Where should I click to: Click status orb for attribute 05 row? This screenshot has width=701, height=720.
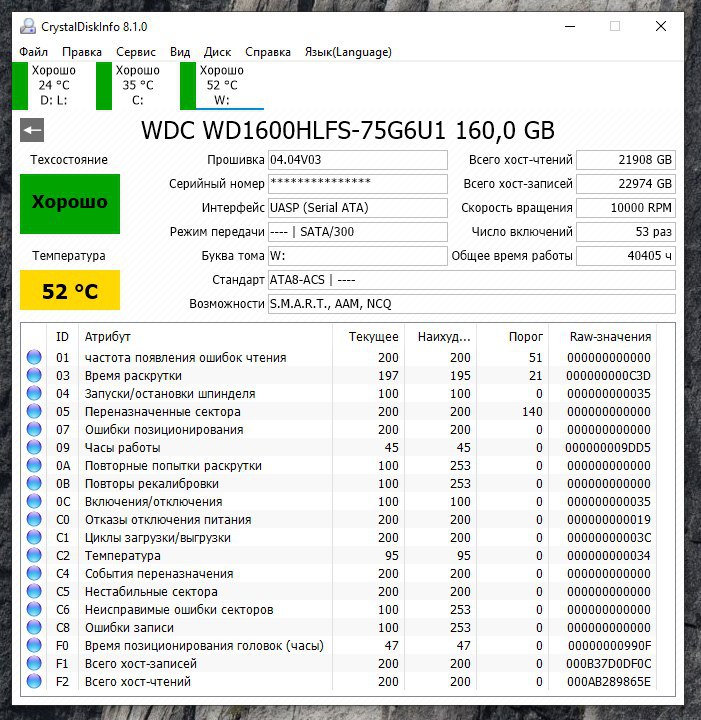[x=34, y=411]
